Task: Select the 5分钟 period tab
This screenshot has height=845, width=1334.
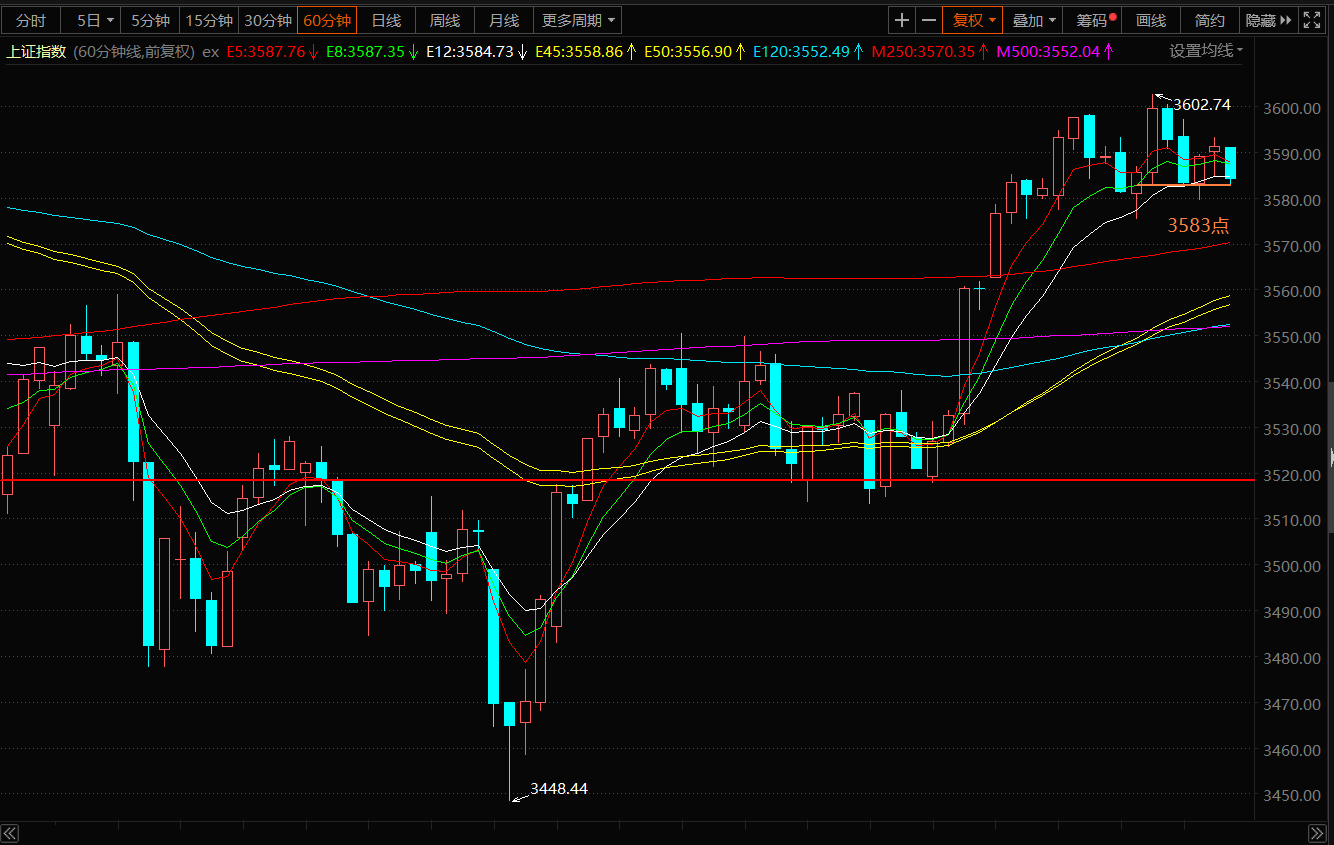Action: tap(150, 20)
